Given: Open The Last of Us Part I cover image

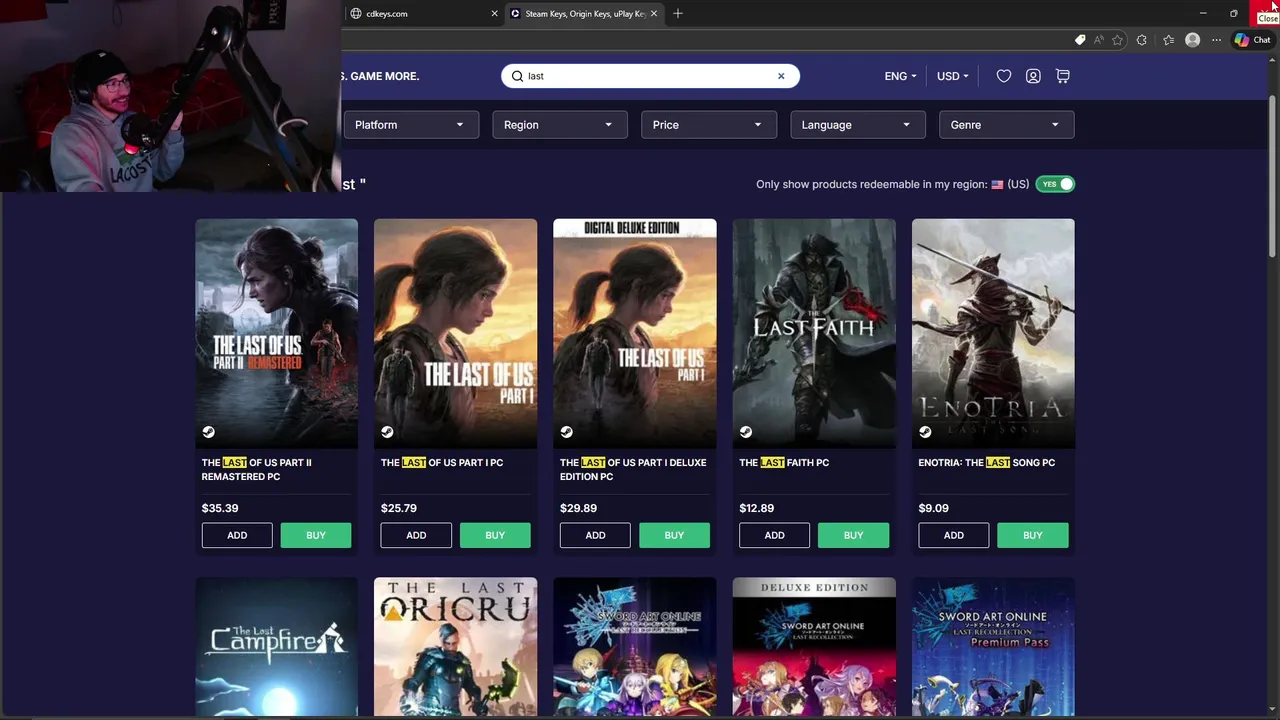Looking at the screenshot, I should (456, 333).
